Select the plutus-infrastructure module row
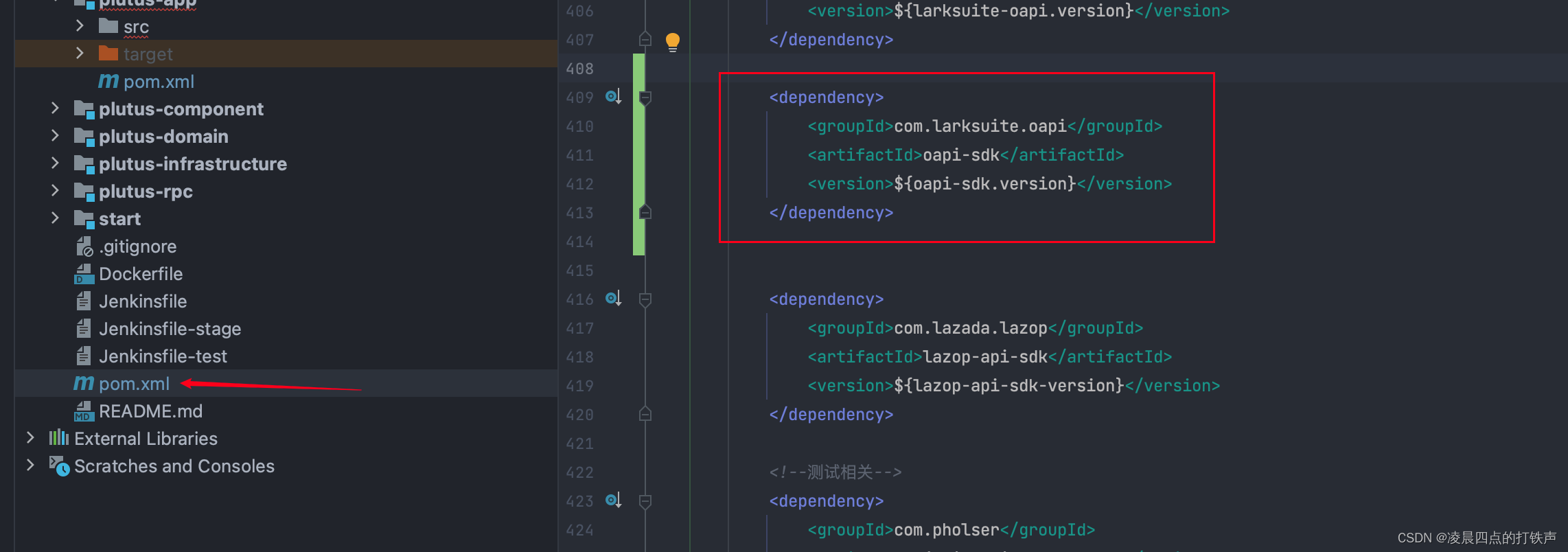Screen dimensions: 1568x552 [x=286, y=163]
